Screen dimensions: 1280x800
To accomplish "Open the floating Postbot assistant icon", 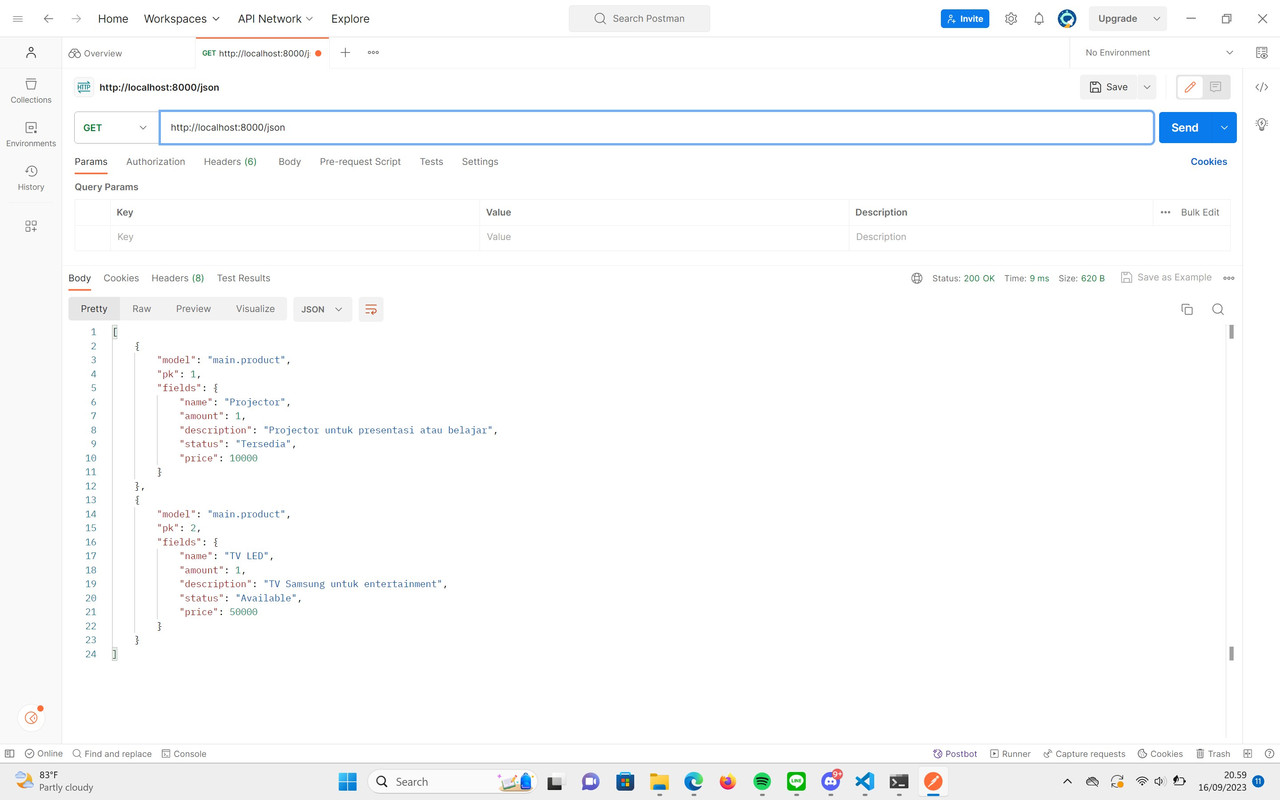I will tap(32, 717).
